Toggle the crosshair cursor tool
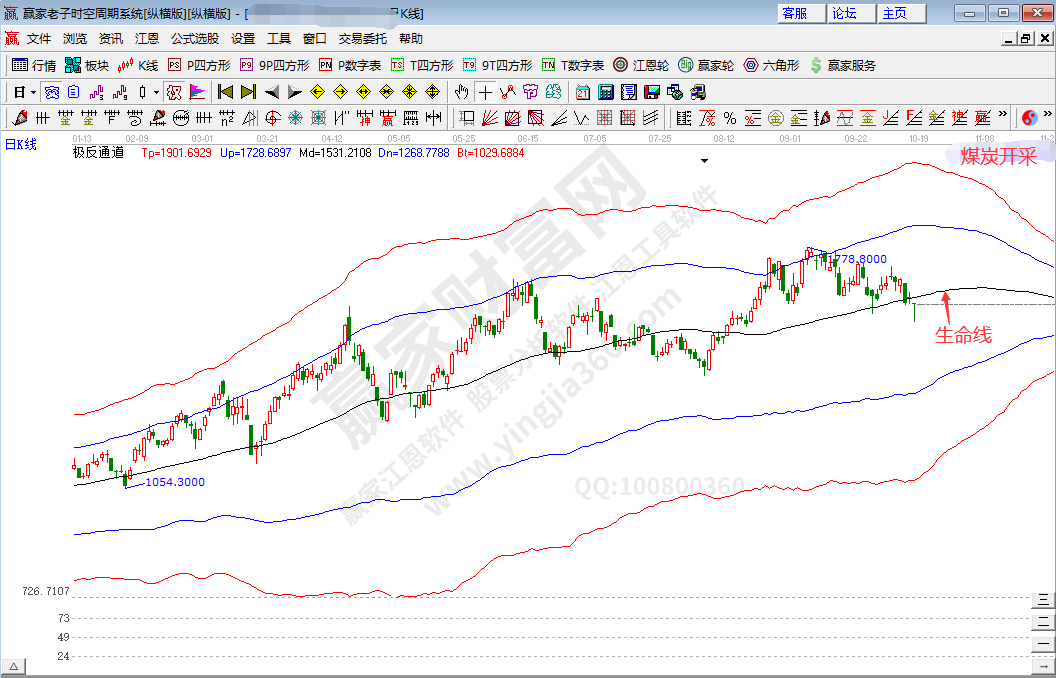Image resolution: width=1056 pixels, height=678 pixels. [x=485, y=92]
